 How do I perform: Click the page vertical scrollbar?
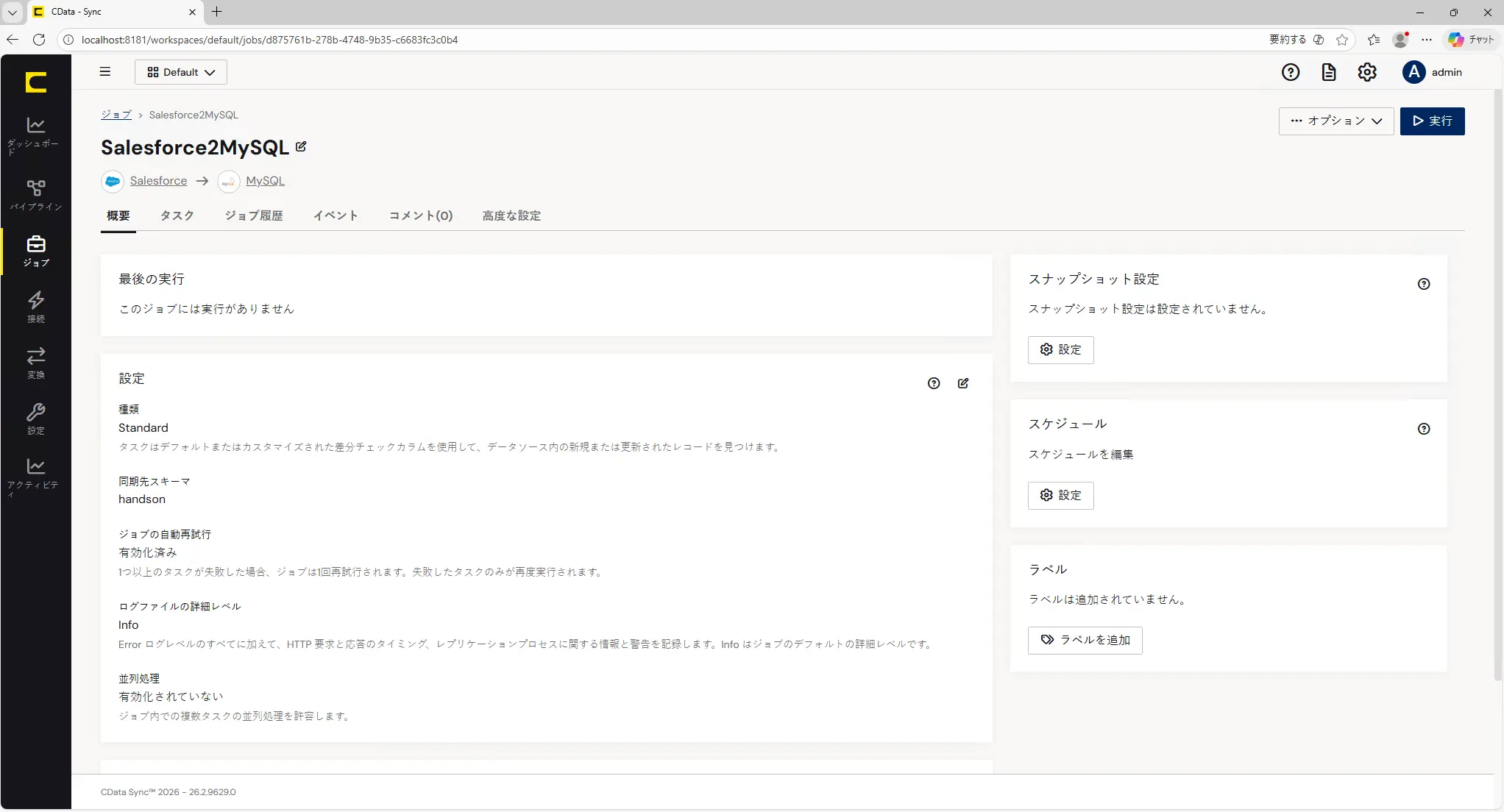click(x=1499, y=385)
